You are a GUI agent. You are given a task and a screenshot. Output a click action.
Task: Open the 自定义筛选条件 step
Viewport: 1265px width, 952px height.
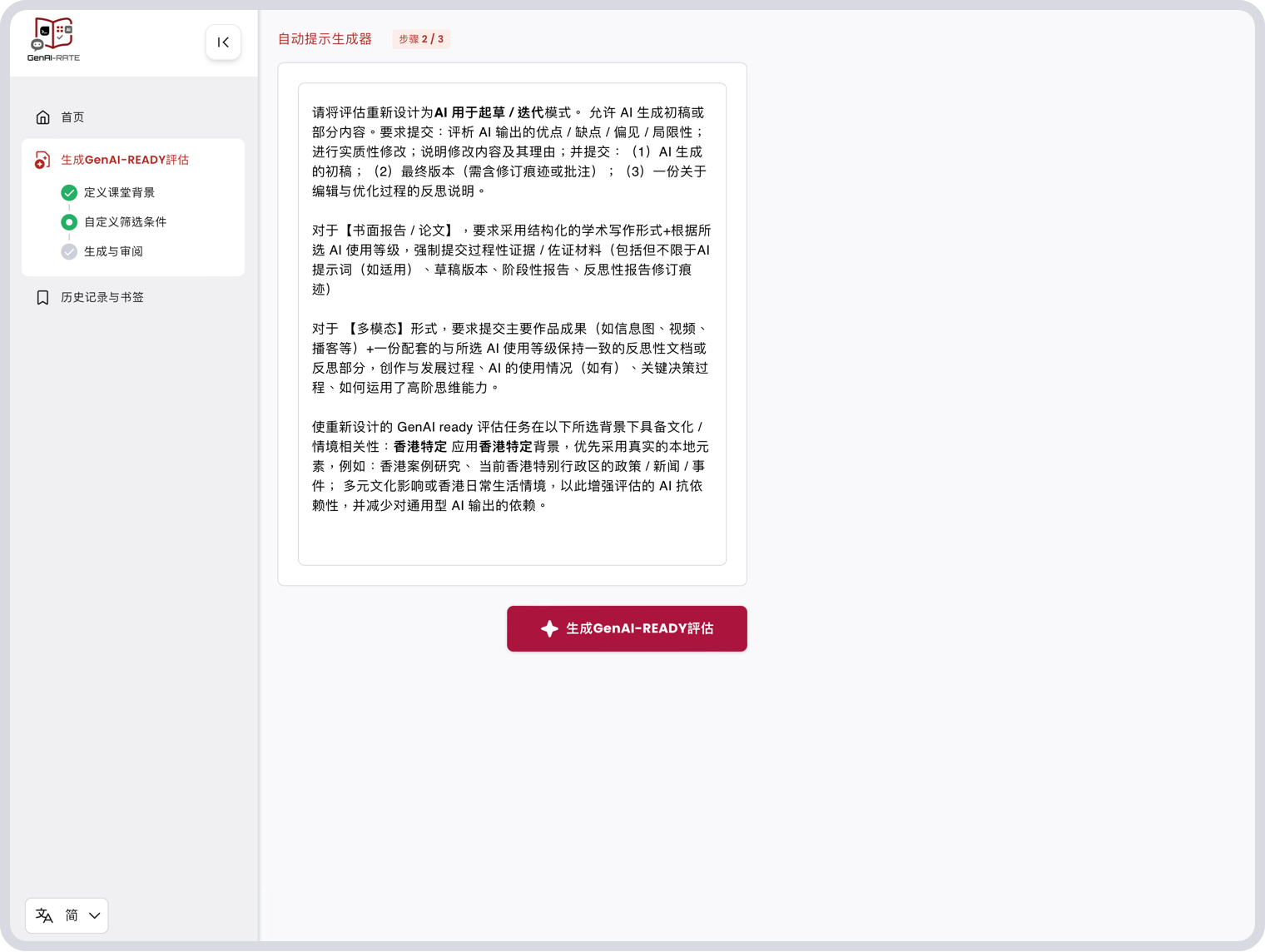(x=125, y=222)
